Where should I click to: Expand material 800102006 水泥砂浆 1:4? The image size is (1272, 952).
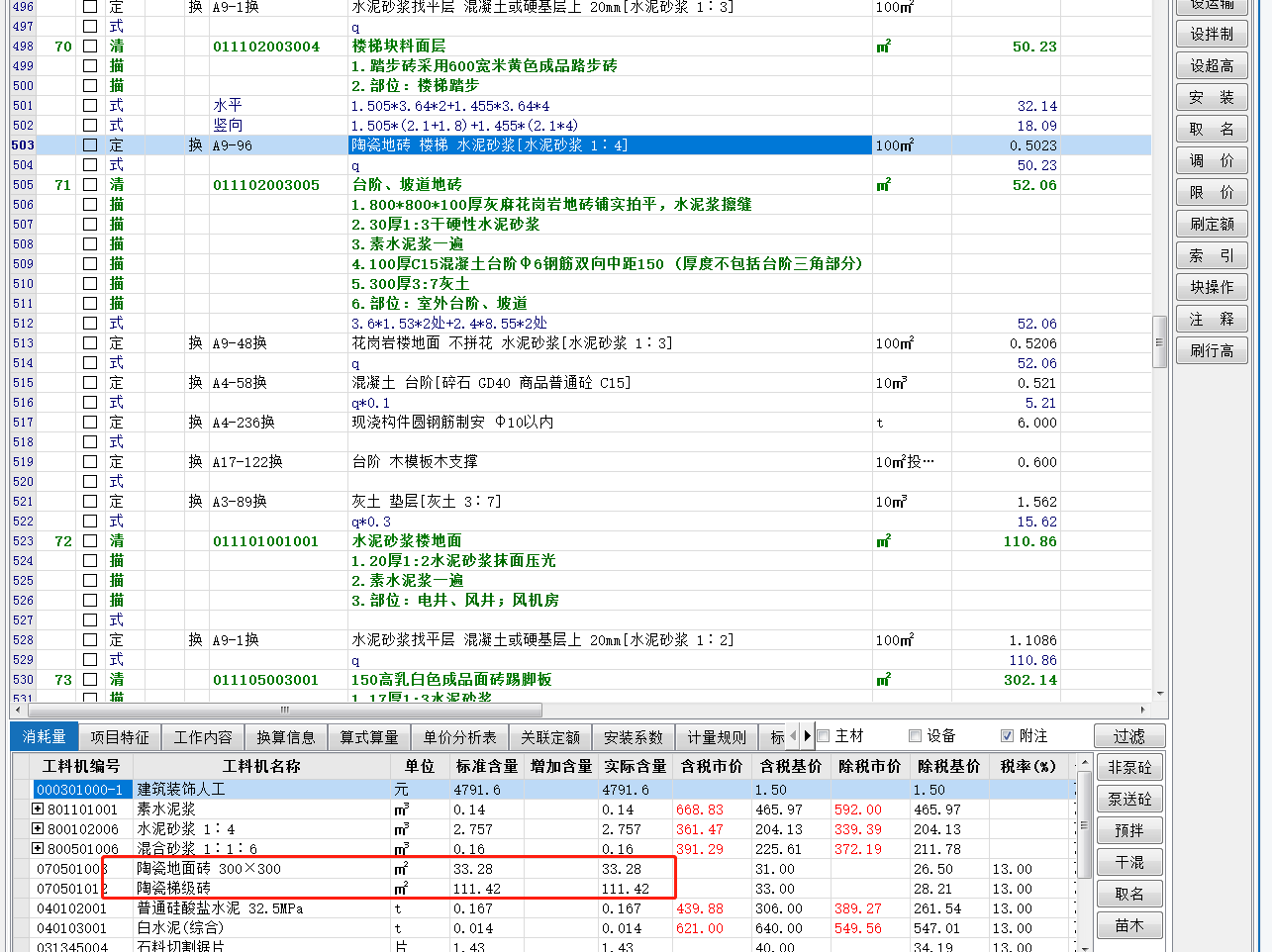coord(38,828)
